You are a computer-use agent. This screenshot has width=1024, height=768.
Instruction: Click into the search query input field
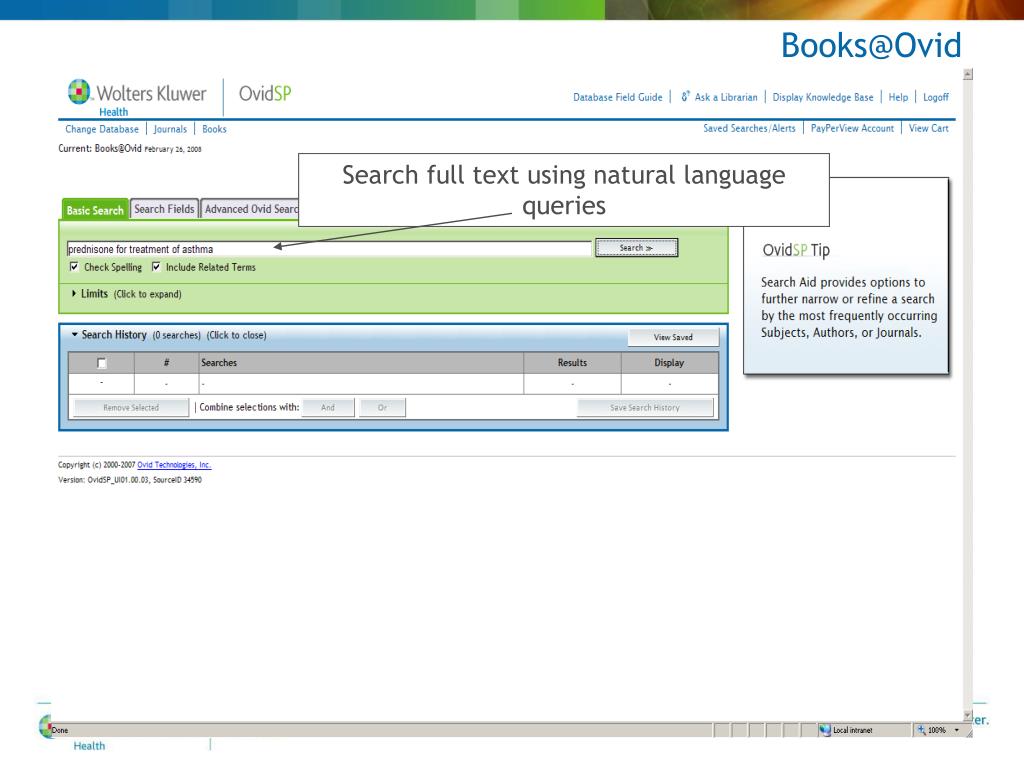tap(328, 249)
